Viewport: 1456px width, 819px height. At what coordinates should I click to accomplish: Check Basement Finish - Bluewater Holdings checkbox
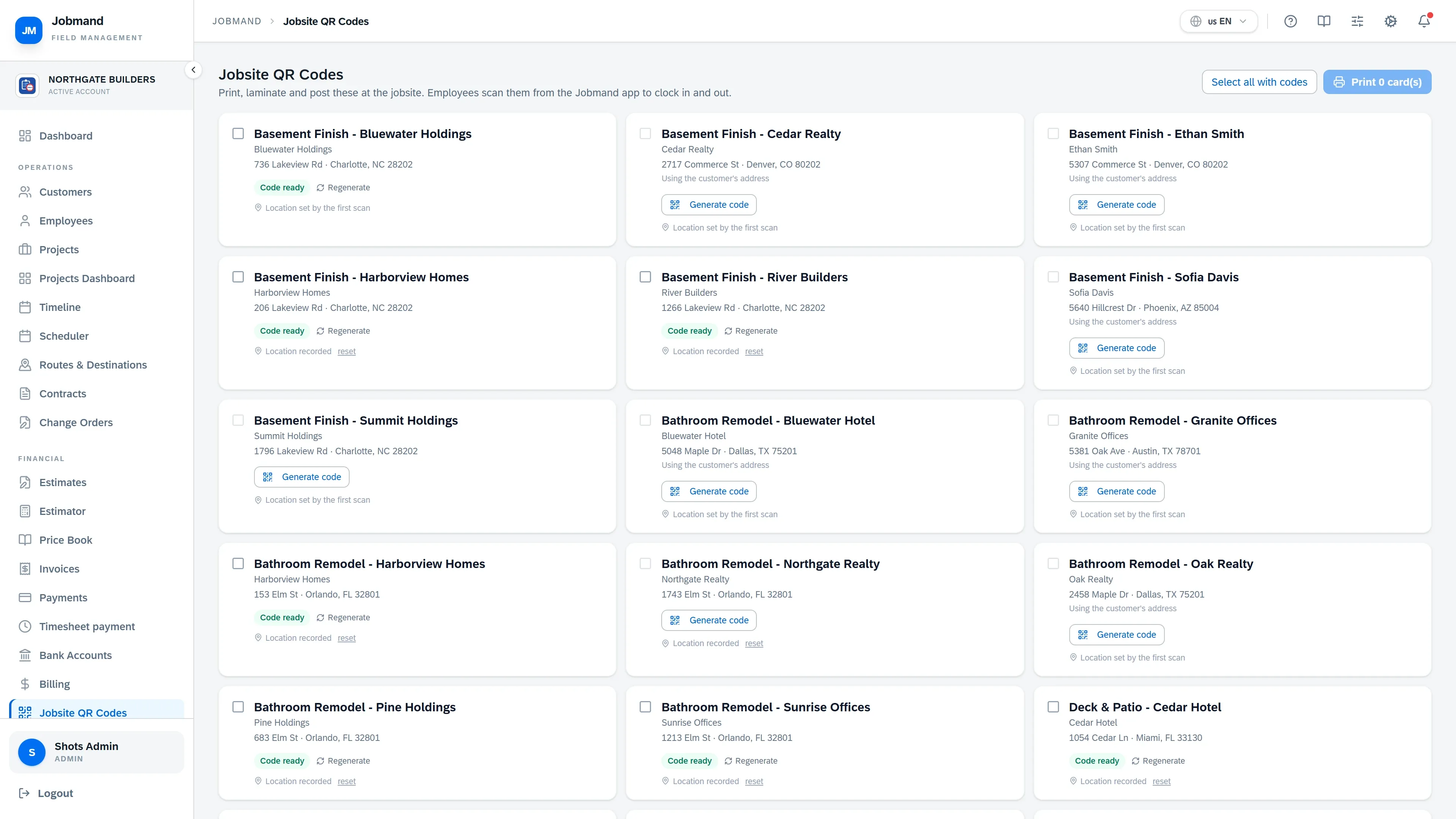pyautogui.click(x=238, y=133)
